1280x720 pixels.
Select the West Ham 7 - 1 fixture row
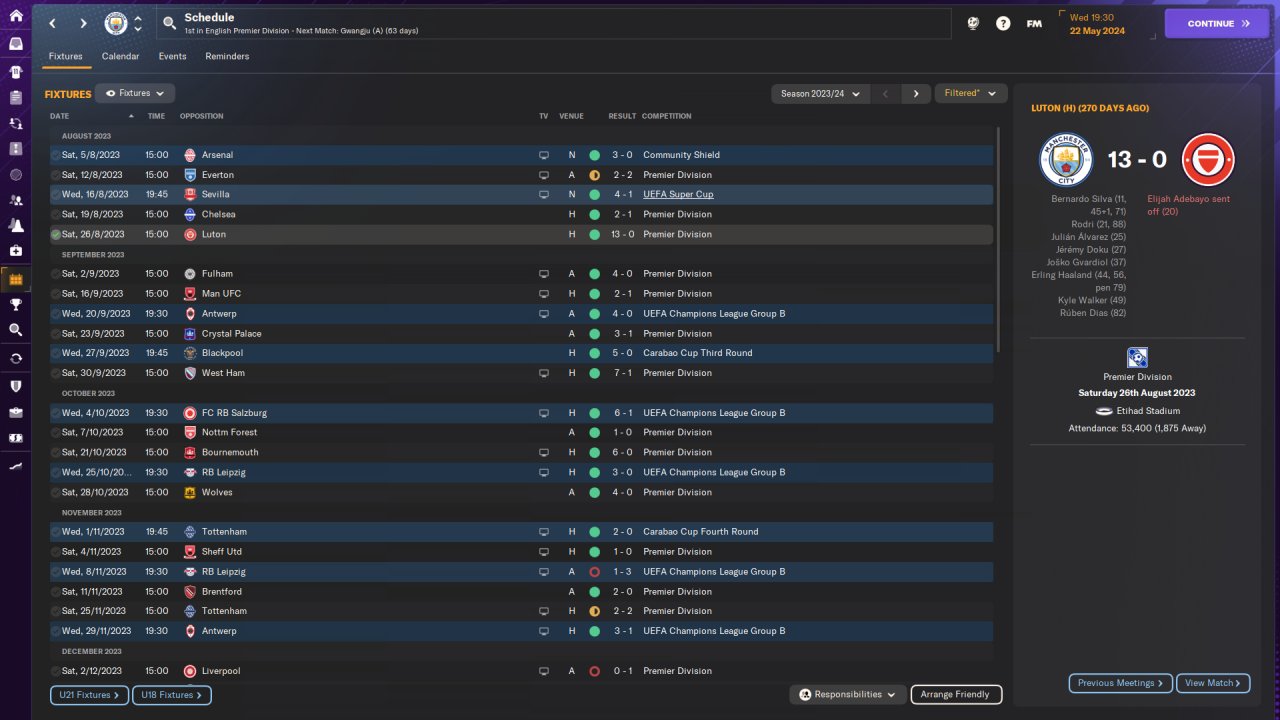click(x=521, y=373)
